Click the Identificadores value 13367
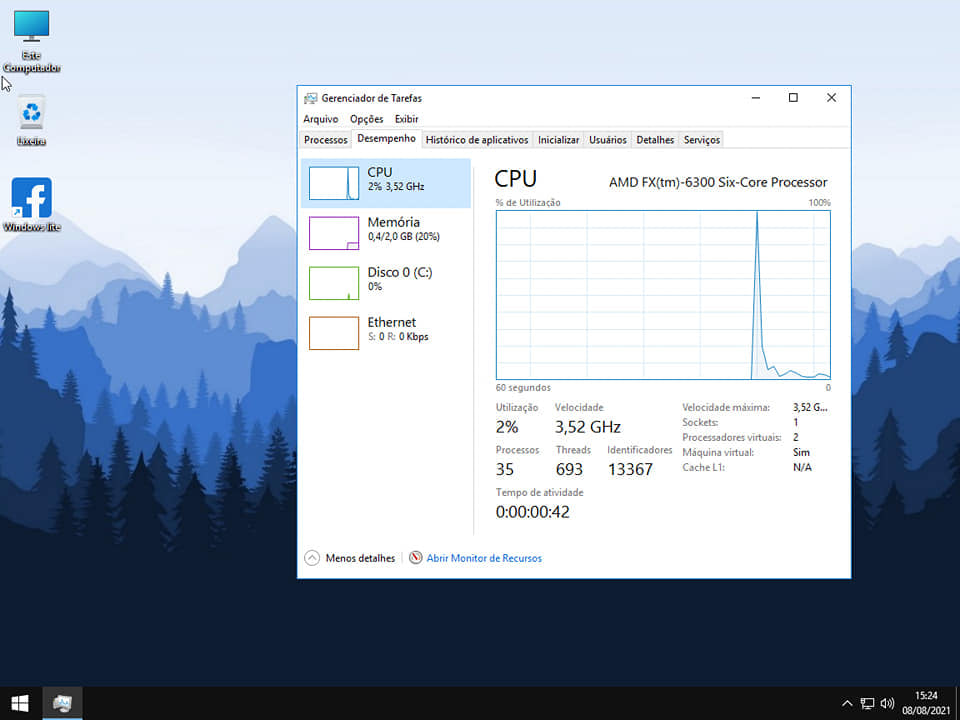 click(630, 470)
